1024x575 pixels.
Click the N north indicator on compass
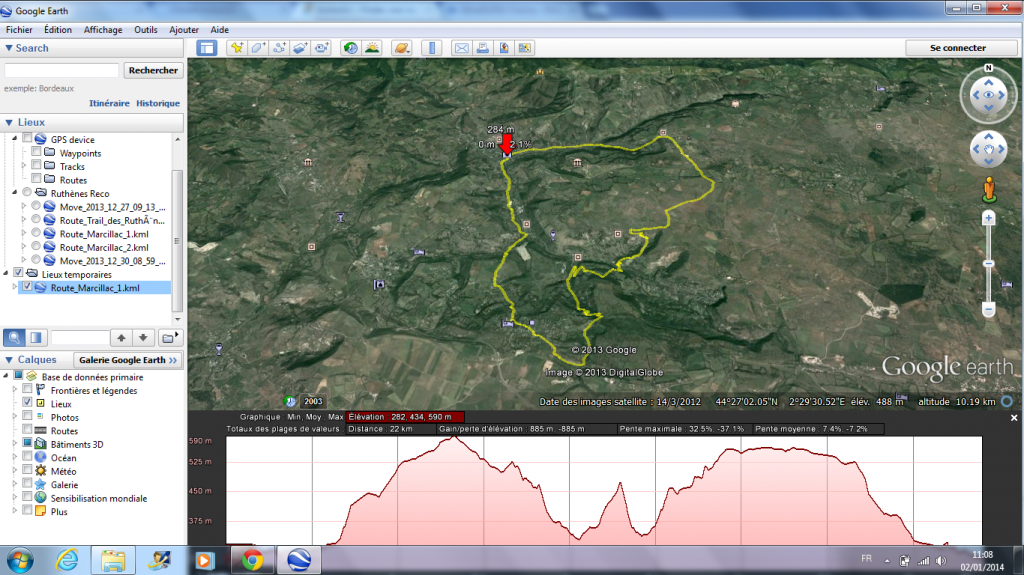(989, 68)
